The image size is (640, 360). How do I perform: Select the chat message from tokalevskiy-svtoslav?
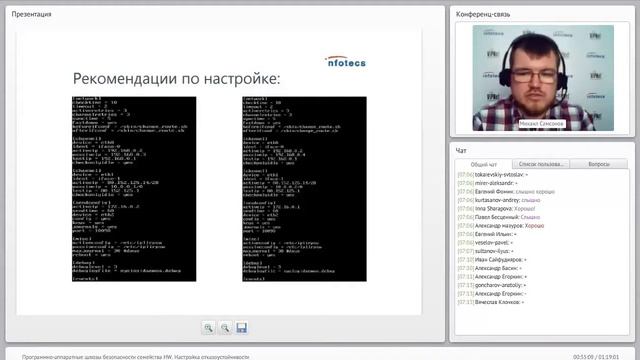click(x=493, y=174)
